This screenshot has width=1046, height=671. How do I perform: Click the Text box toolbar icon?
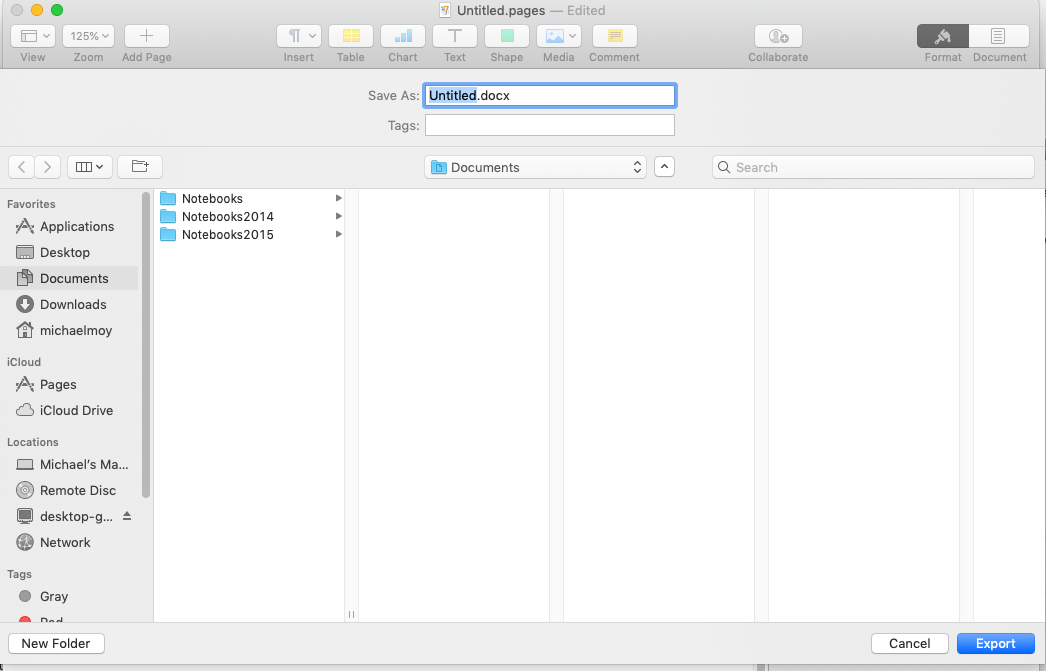tap(455, 36)
